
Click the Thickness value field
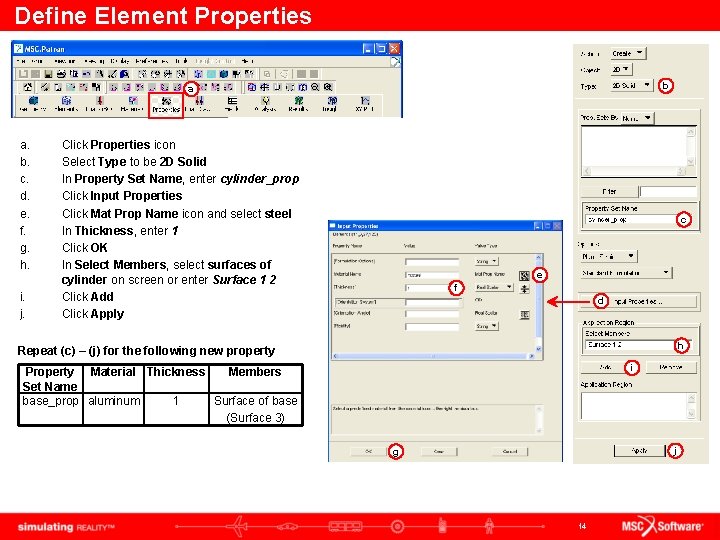pos(432,288)
